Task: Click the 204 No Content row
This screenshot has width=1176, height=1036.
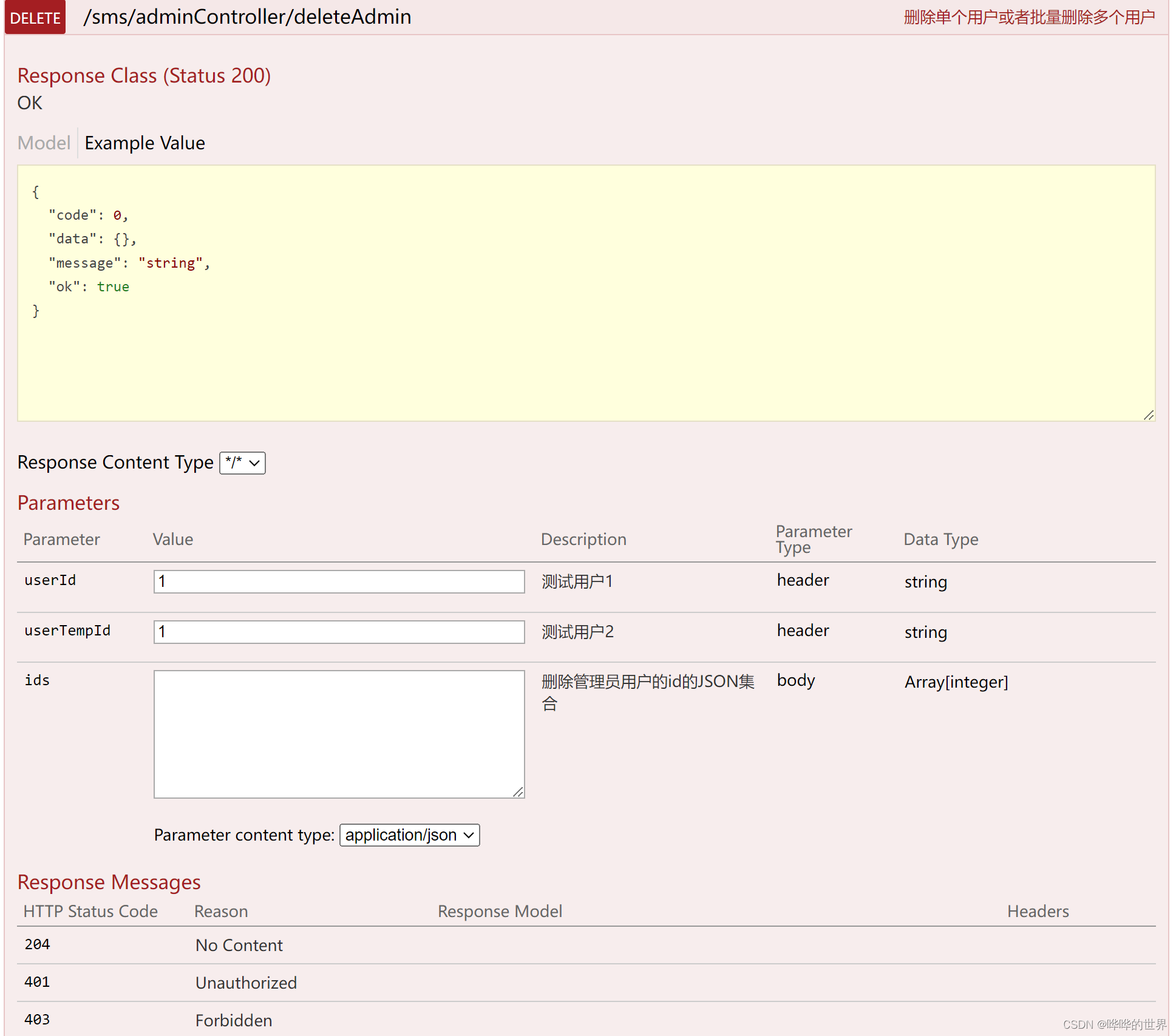Action: click(x=239, y=945)
